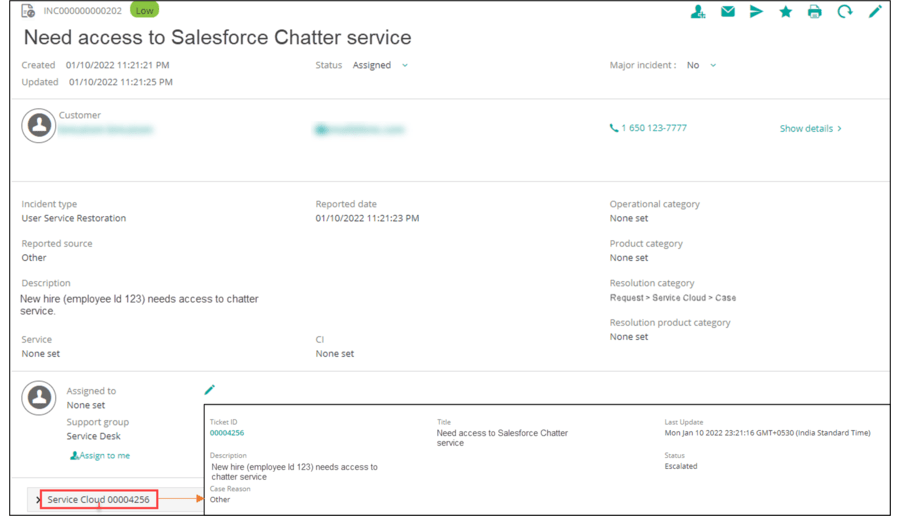
Task: Expand the Service Cloud 00004256 section
Action: [x=38, y=499]
